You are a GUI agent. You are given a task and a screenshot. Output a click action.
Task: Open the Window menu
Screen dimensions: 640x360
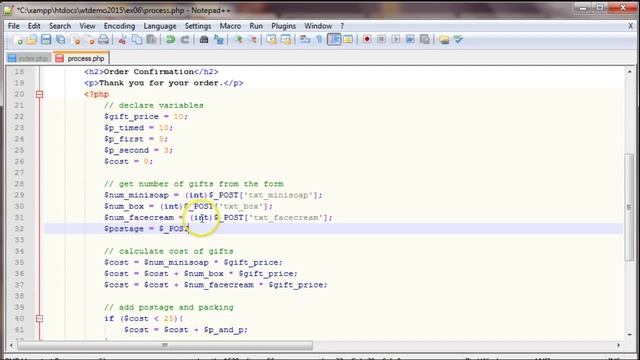tap(318, 26)
